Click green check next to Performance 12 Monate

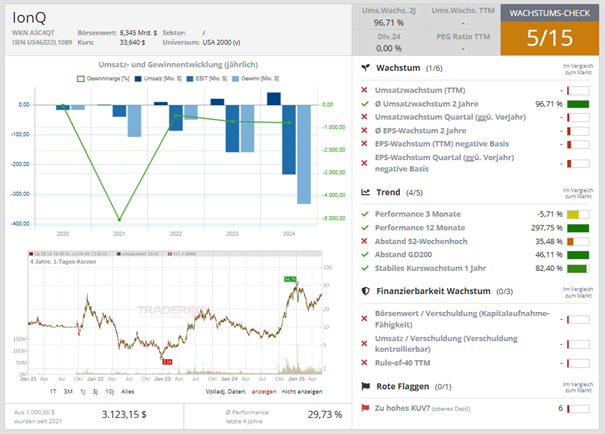[x=365, y=228]
